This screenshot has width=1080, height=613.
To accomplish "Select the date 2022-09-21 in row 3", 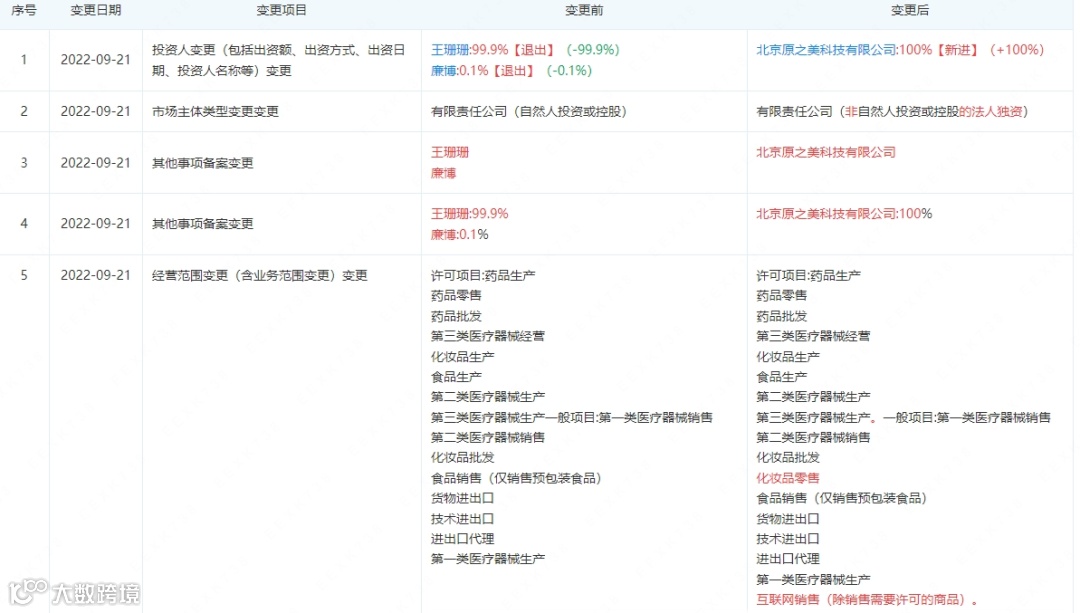I will [x=96, y=163].
